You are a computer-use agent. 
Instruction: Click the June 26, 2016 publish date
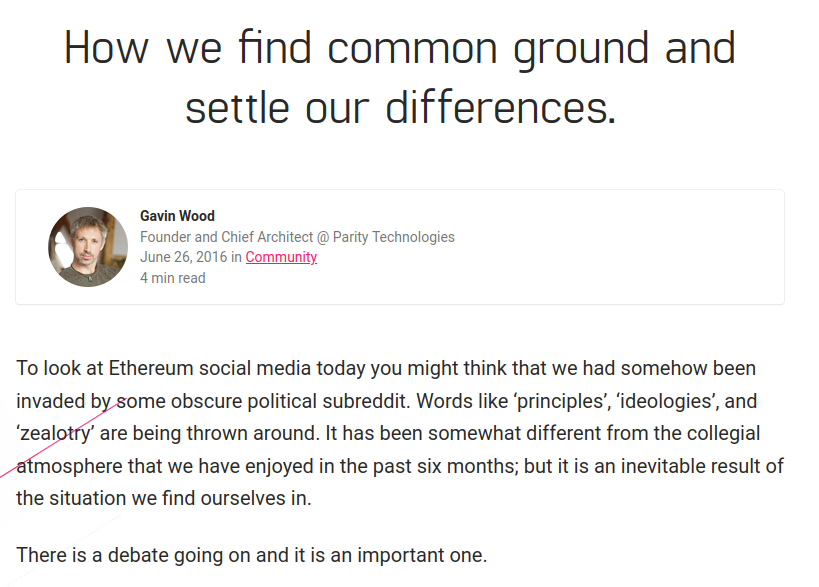click(x=183, y=257)
